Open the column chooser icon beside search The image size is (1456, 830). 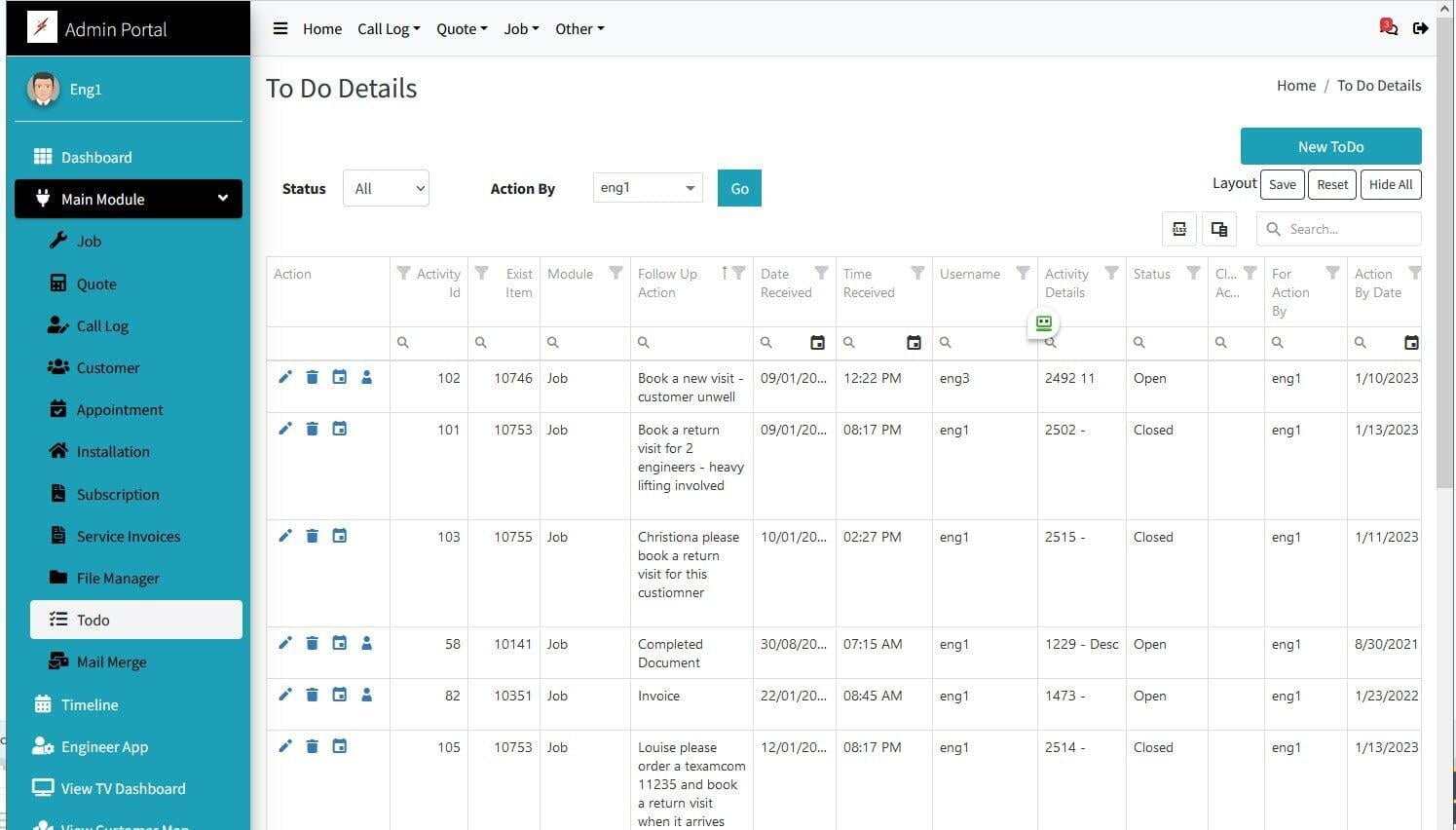(1218, 229)
